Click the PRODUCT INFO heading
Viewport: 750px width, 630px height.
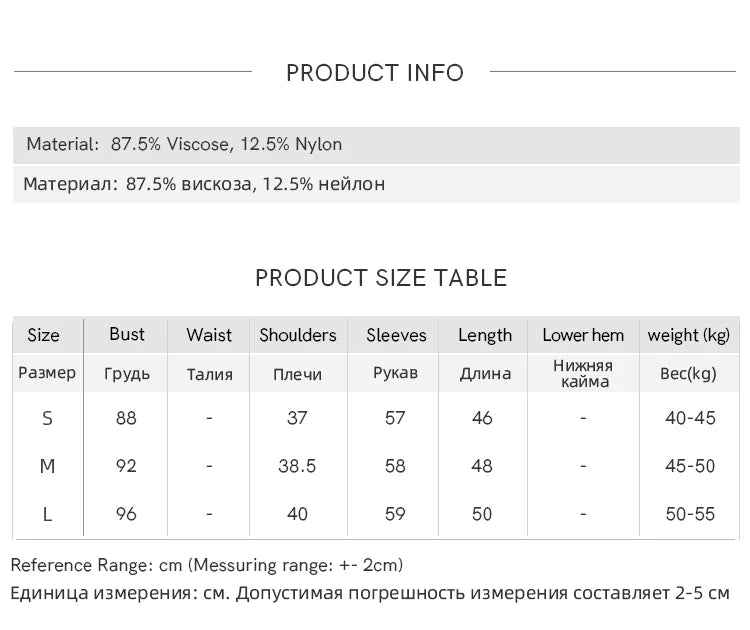pyautogui.click(x=375, y=73)
